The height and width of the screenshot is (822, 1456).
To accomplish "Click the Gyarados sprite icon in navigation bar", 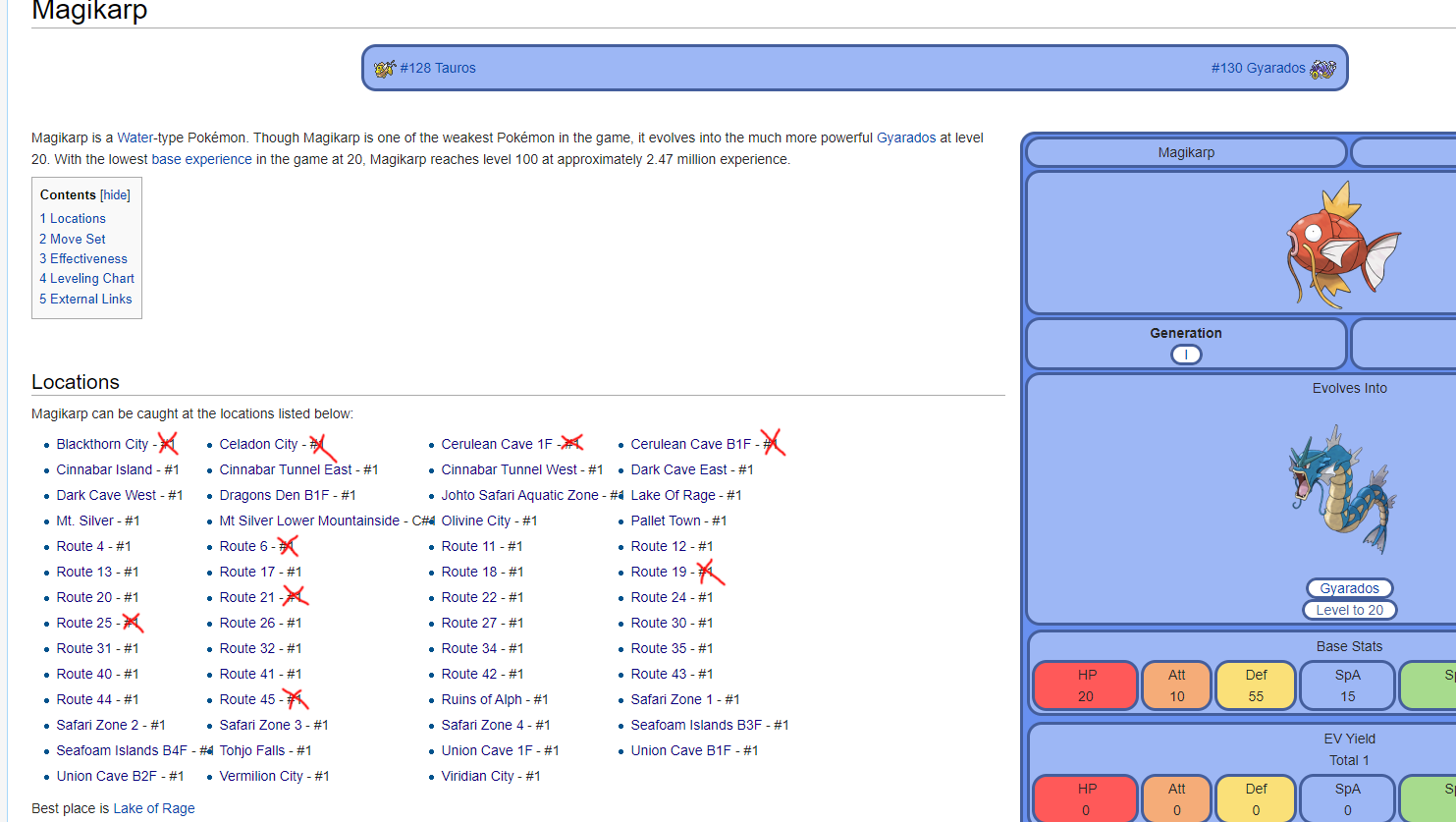I will (1323, 68).
